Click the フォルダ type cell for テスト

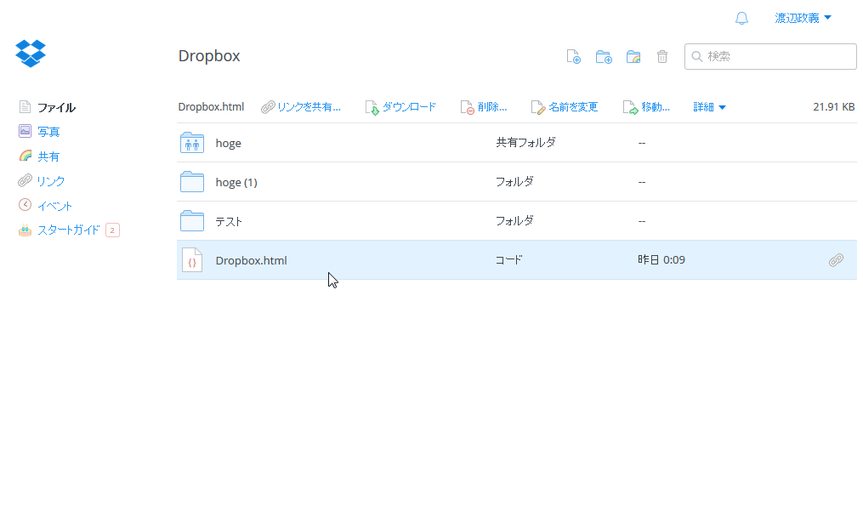point(515,220)
